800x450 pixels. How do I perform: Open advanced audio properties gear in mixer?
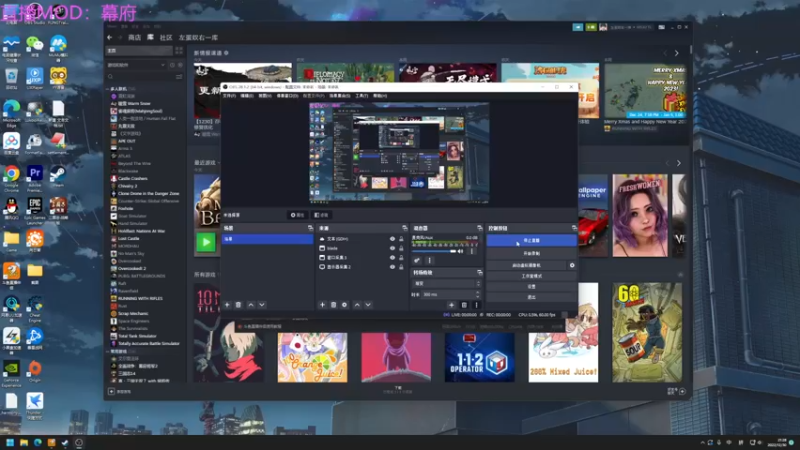[x=417, y=260]
